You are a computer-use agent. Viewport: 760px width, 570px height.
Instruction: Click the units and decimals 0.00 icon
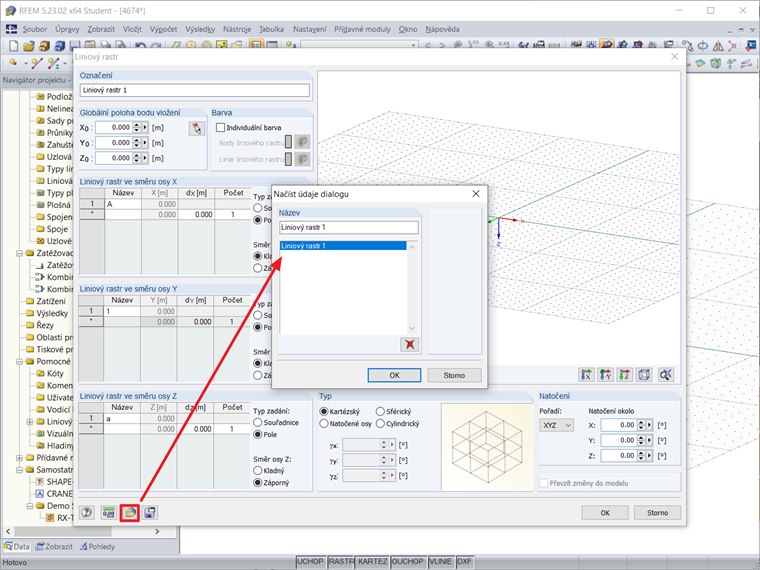pyautogui.click(x=109, y=512)
